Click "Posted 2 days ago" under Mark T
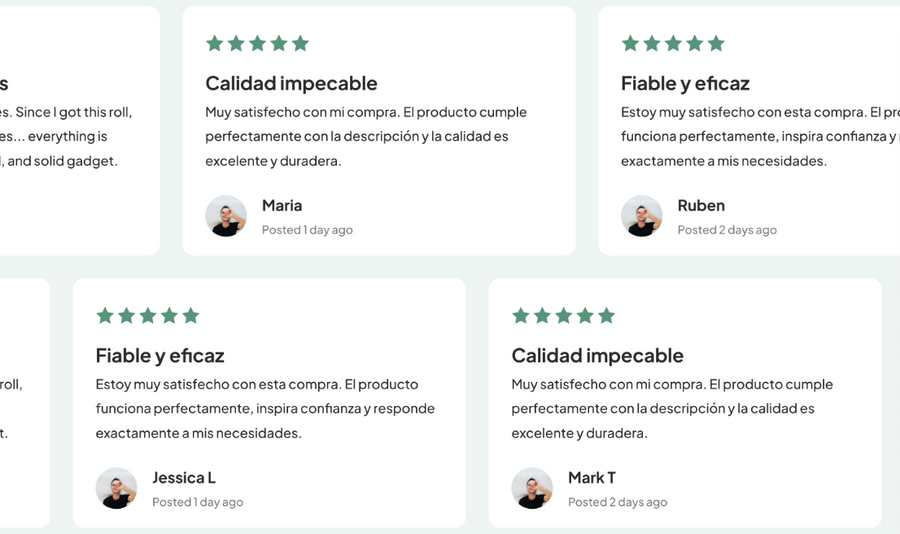Screen dimensions: 900x534 tap(617, 502)
